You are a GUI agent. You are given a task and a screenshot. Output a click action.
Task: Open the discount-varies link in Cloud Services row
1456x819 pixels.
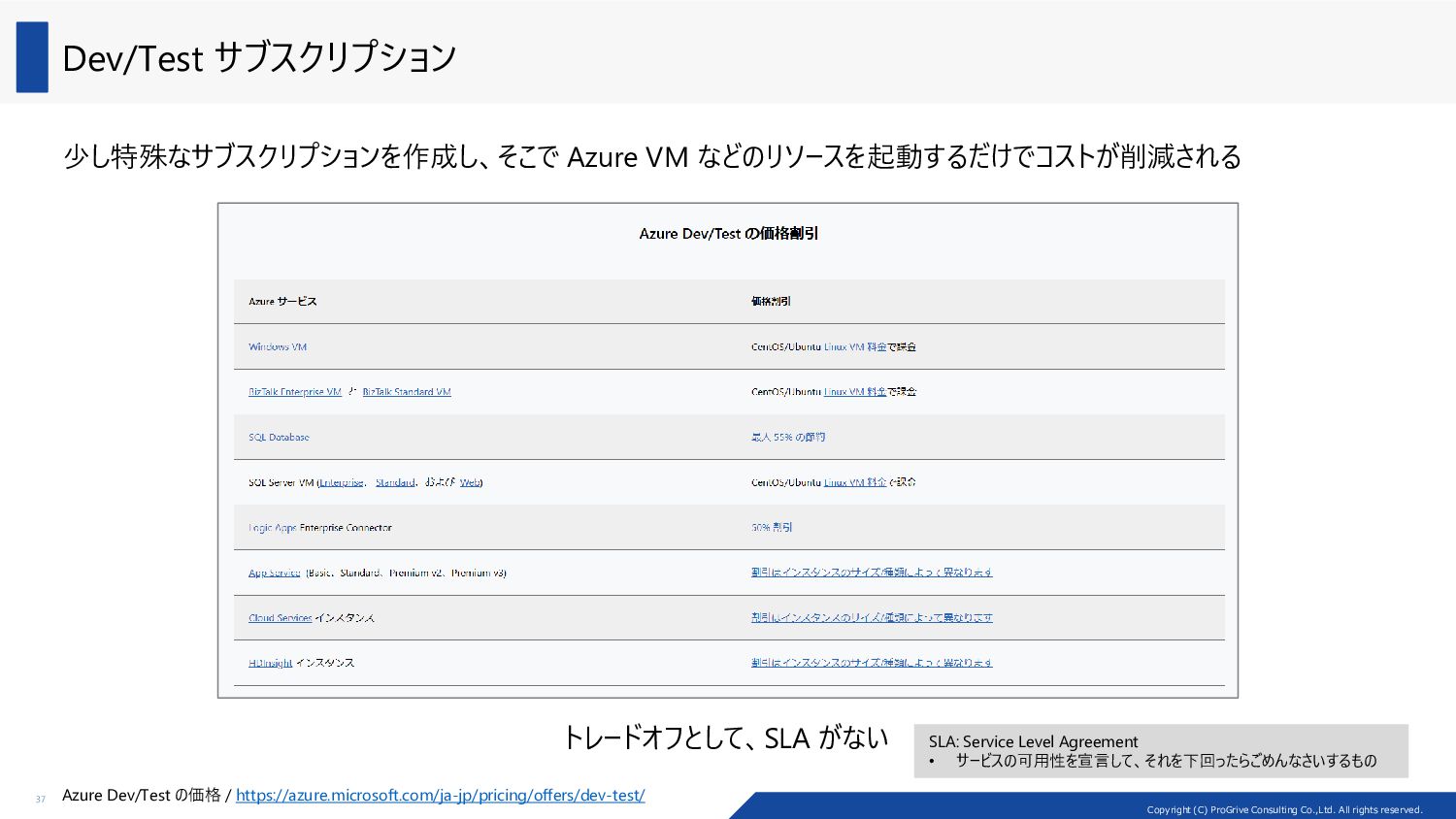pos(872,618)
